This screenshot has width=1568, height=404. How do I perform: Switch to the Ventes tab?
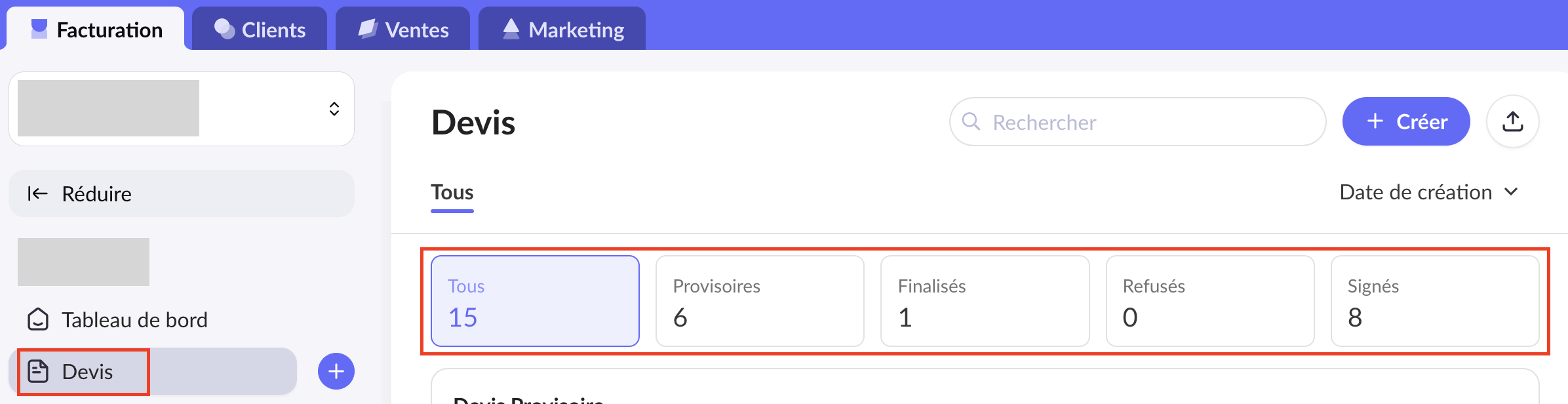(403, 30)
